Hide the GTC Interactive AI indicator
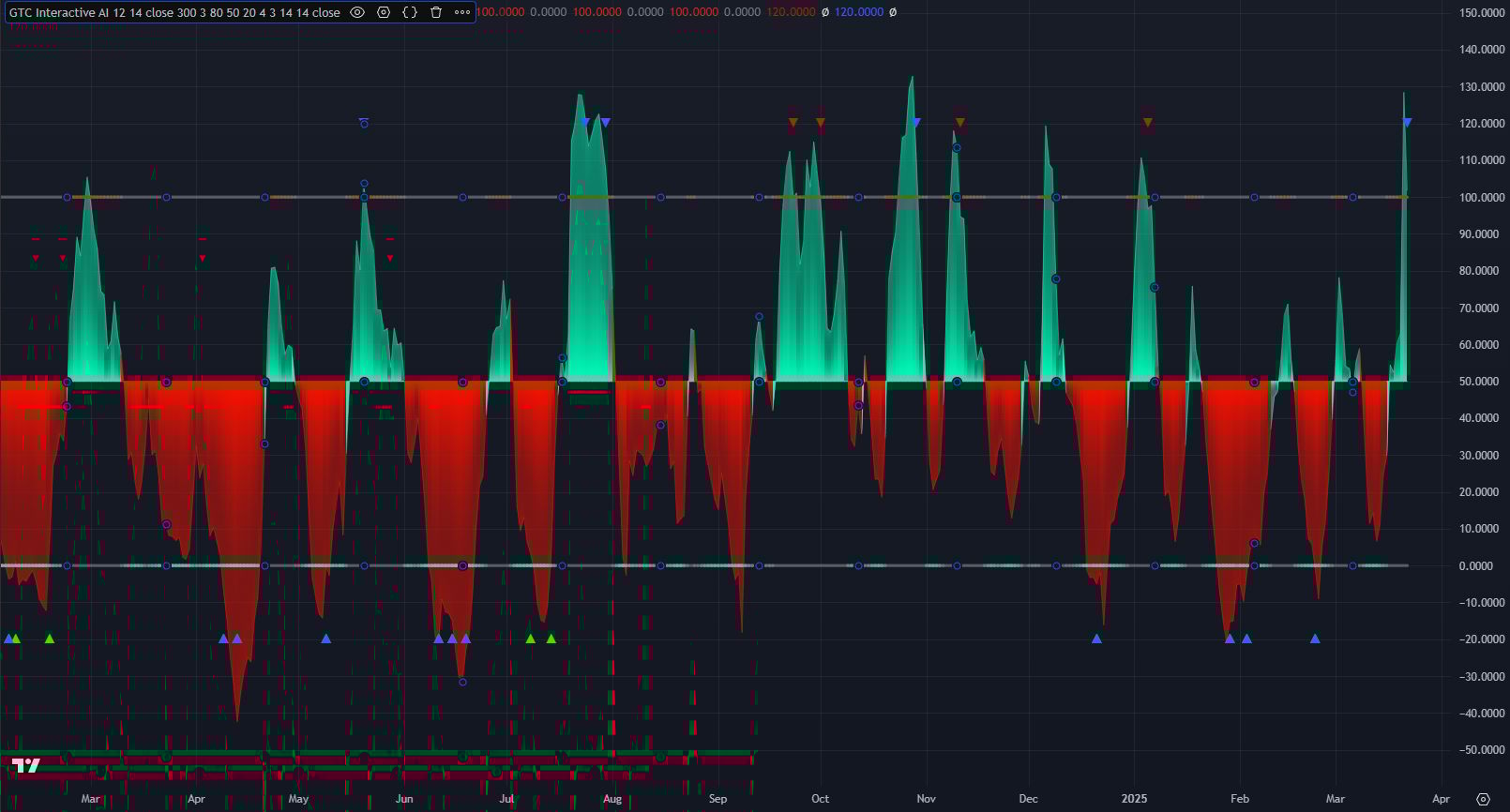The height and width of the screenshot is (812, 1510). click(x=357, y=12)
